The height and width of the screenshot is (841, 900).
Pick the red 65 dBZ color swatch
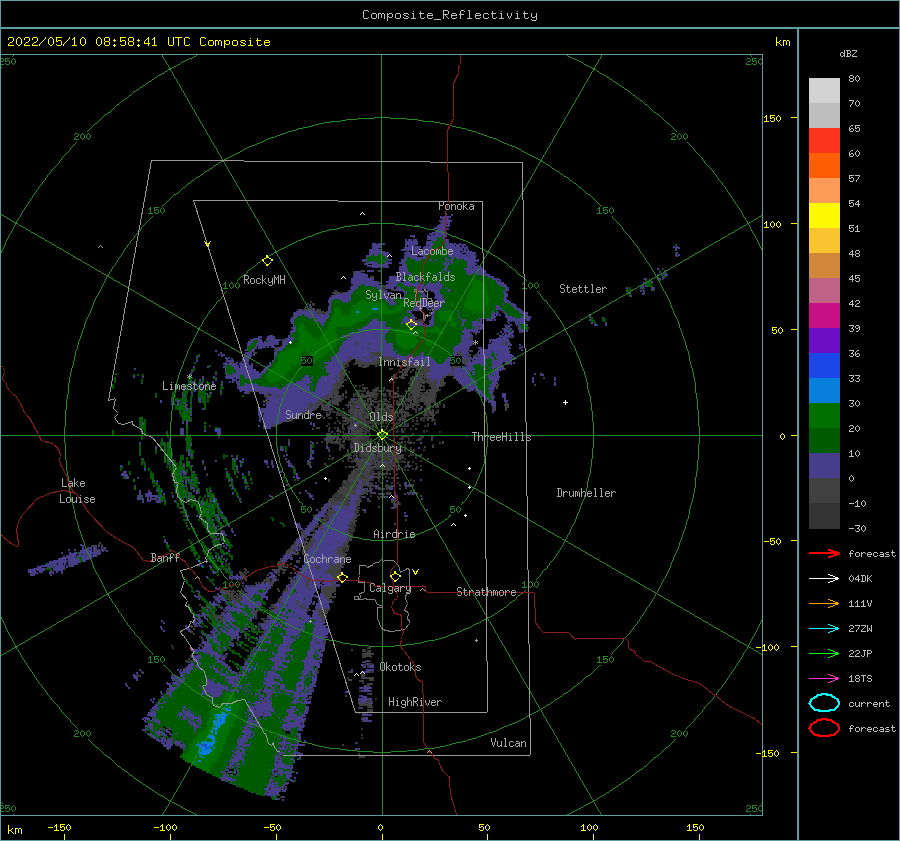click(x=824, y=140)
